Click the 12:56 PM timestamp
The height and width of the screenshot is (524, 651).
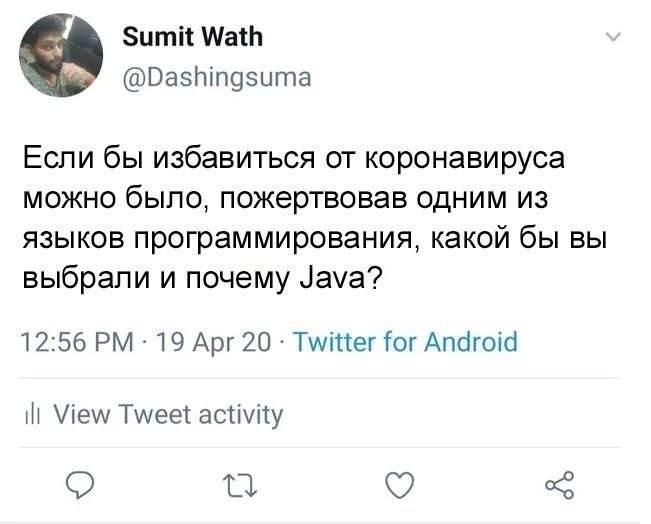click(78, 343)
